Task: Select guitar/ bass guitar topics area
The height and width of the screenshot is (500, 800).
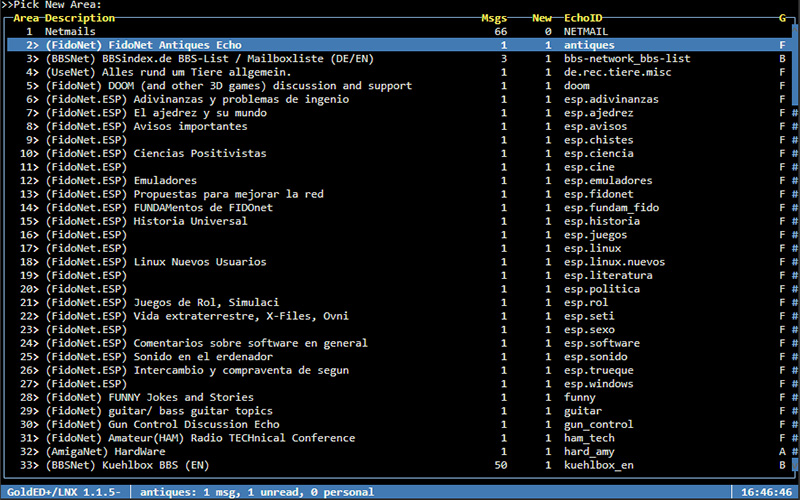Action: (399, 411)
